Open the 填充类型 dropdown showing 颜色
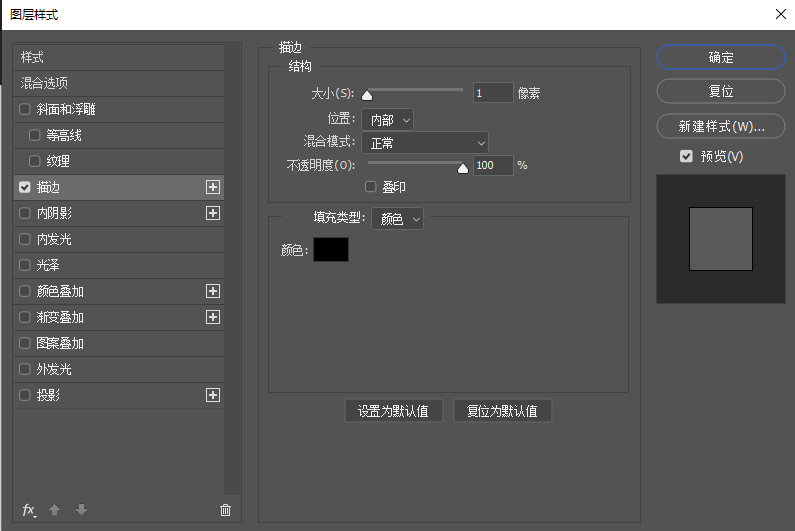Viewport: 795px width, 531px height. (398, 219)
